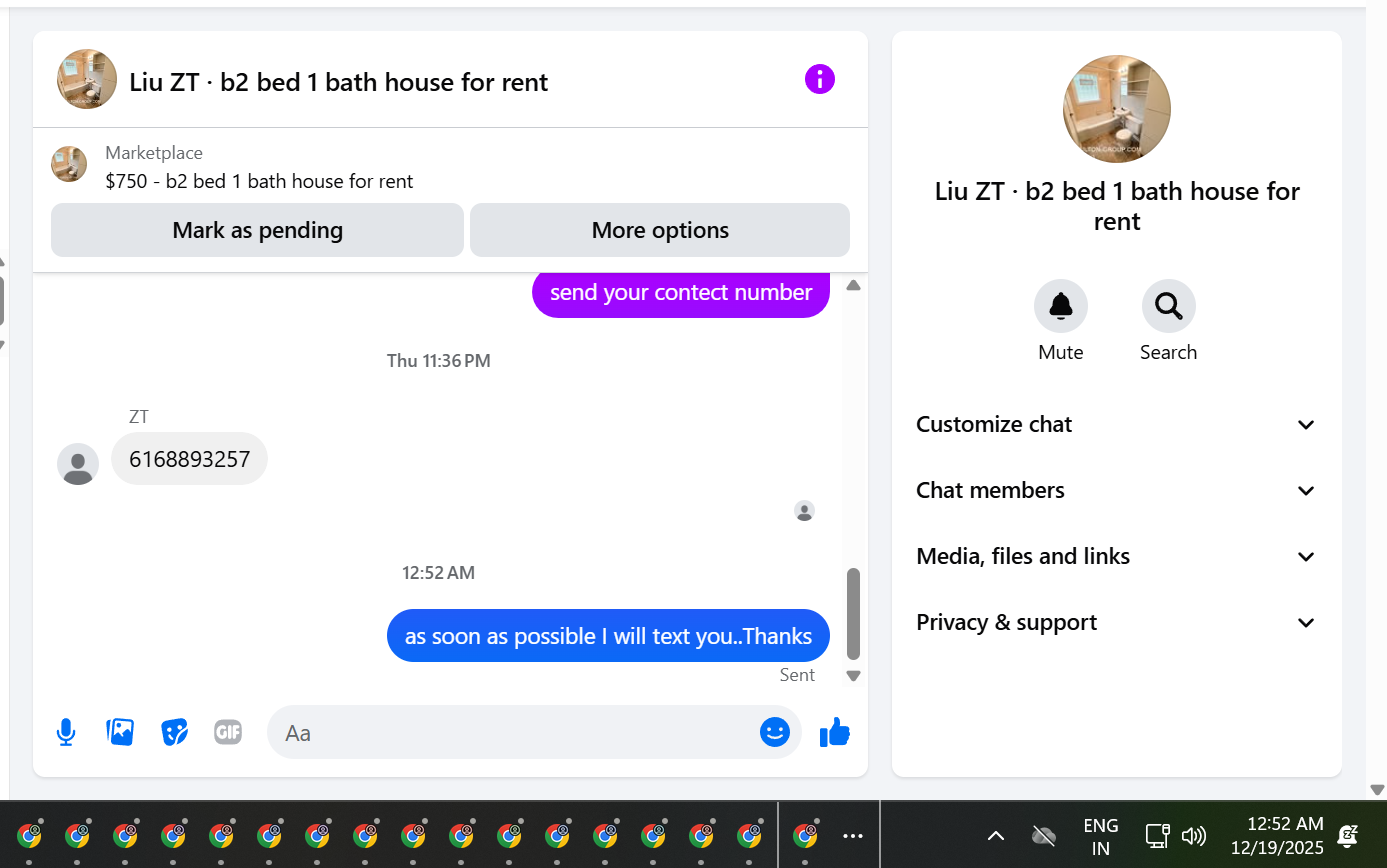This screenshot has width=1387, height=868.
Task: Open the listing profile picture in sidebar
Action: click(1117, 109)
